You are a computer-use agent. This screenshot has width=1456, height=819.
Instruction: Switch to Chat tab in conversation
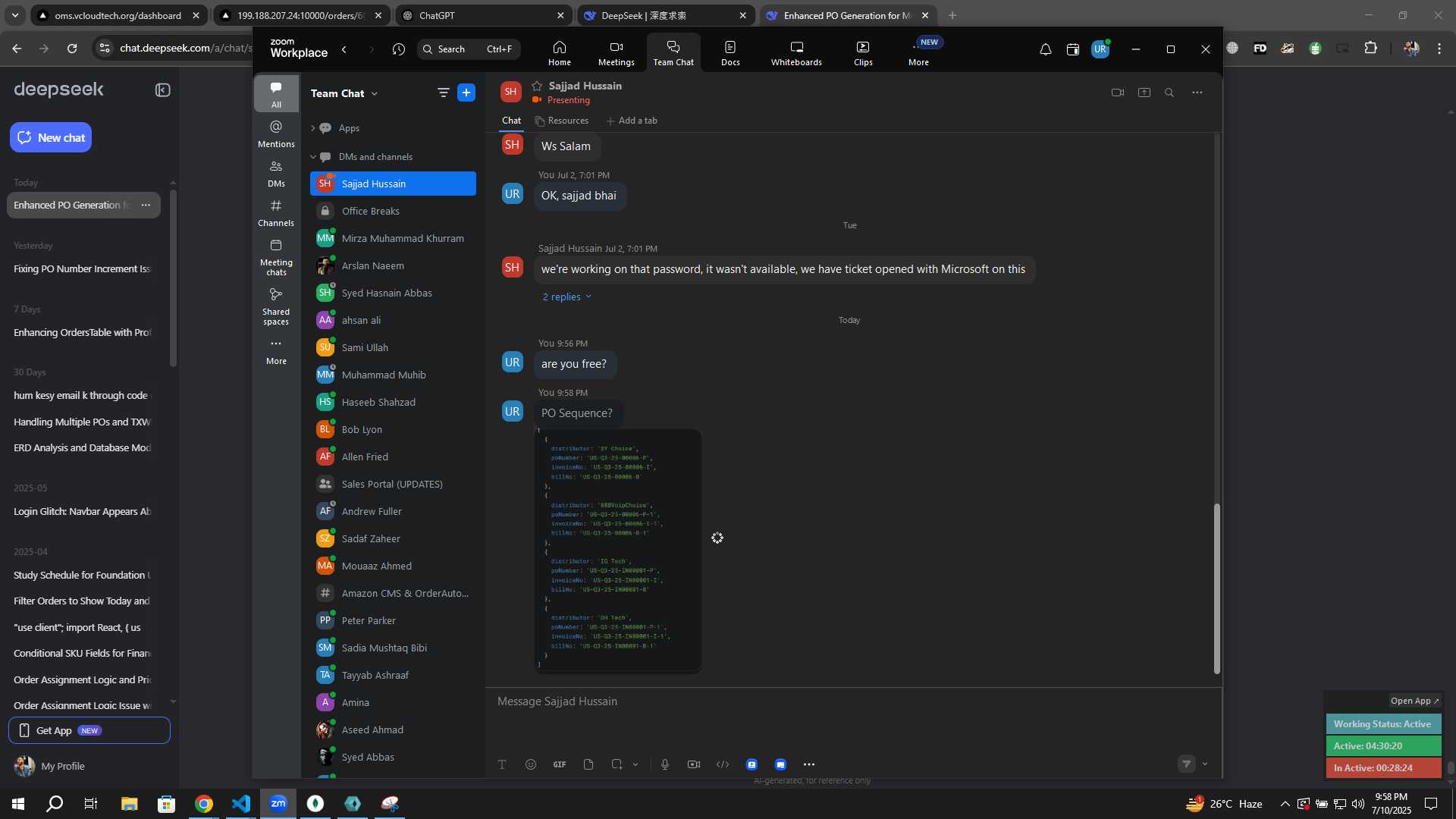511,121
